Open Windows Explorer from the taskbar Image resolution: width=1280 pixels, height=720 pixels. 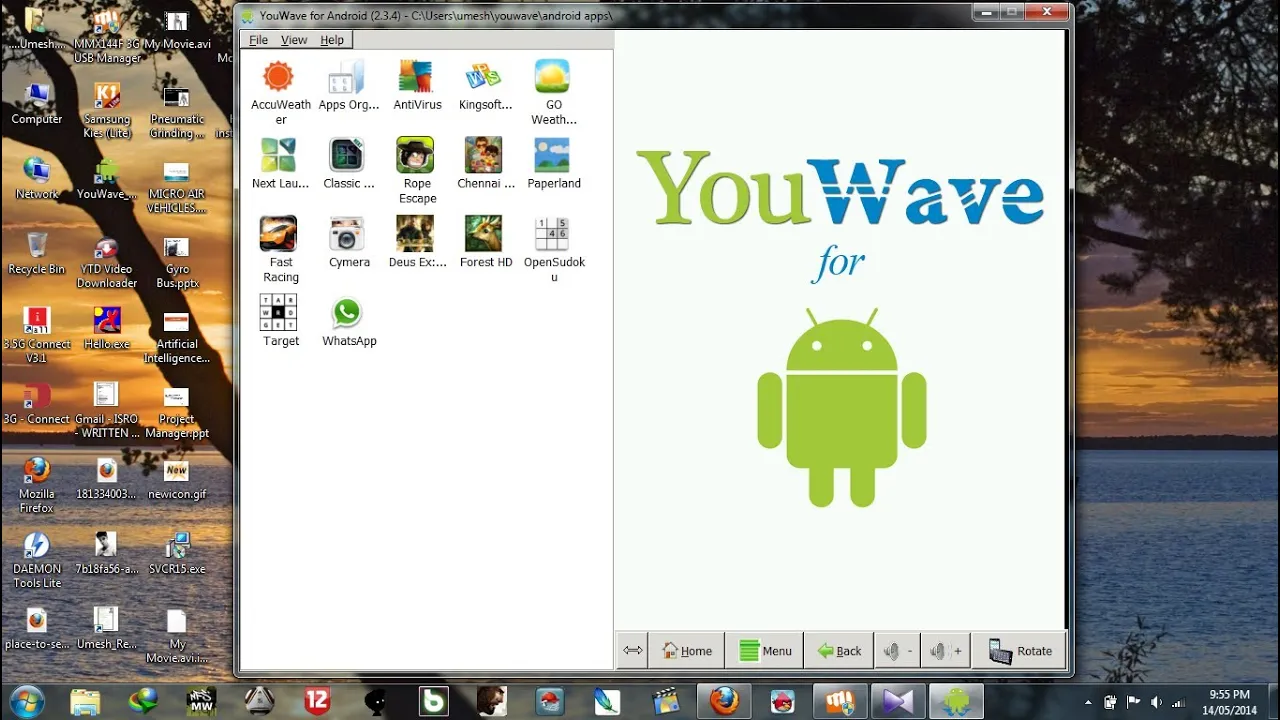point(85,701)
